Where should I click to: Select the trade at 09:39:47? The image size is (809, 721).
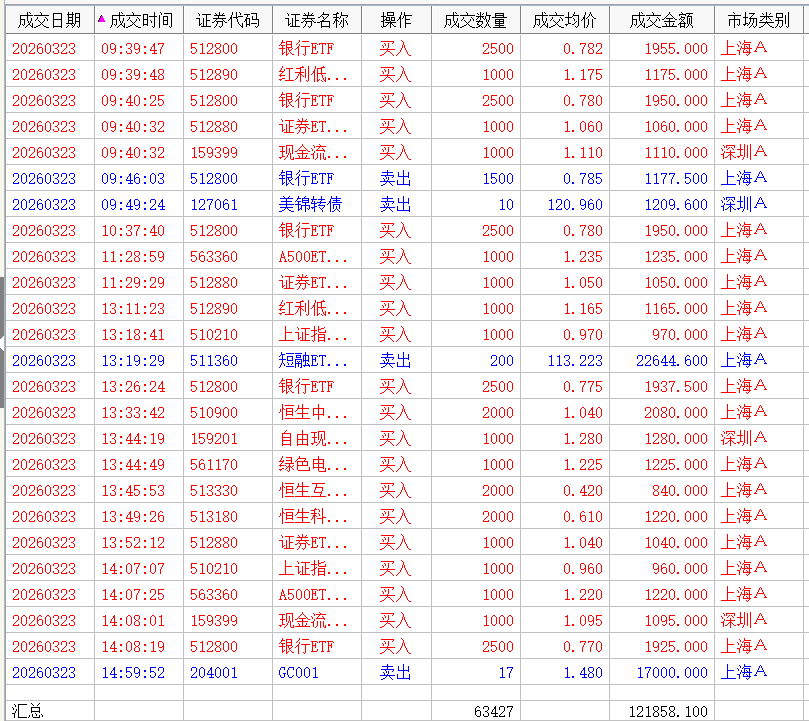[133, 48]
